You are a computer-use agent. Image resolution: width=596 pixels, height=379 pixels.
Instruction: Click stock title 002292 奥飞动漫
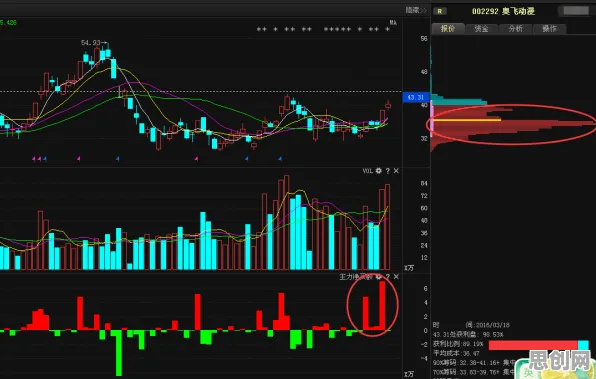[x=503, y=11]
